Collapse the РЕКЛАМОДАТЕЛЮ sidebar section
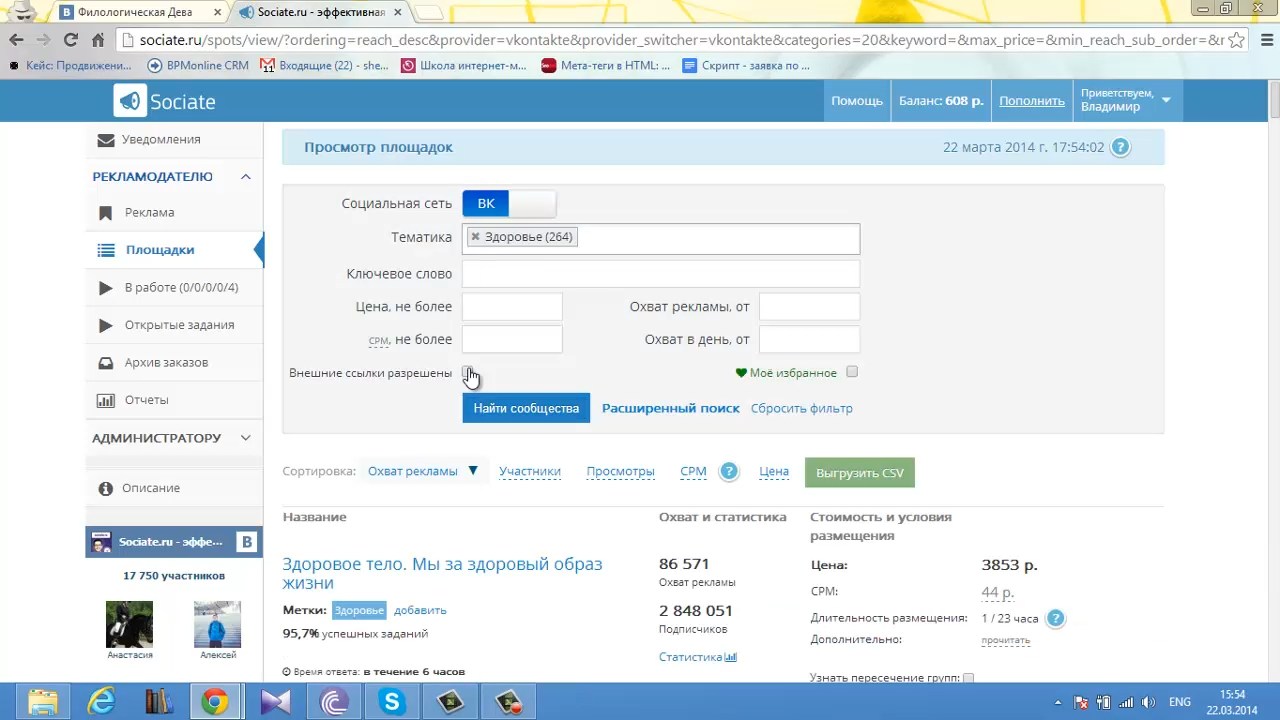 pos(245,177)
